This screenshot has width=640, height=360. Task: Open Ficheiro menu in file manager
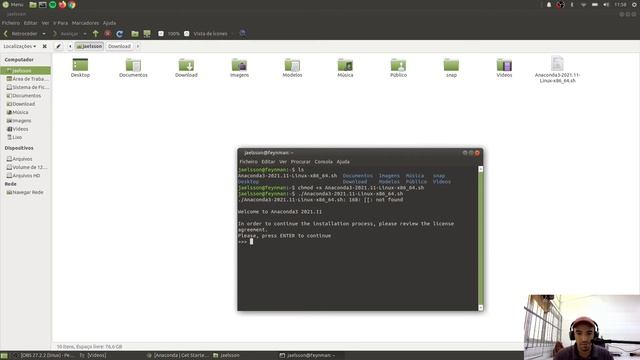coord(11,23)
